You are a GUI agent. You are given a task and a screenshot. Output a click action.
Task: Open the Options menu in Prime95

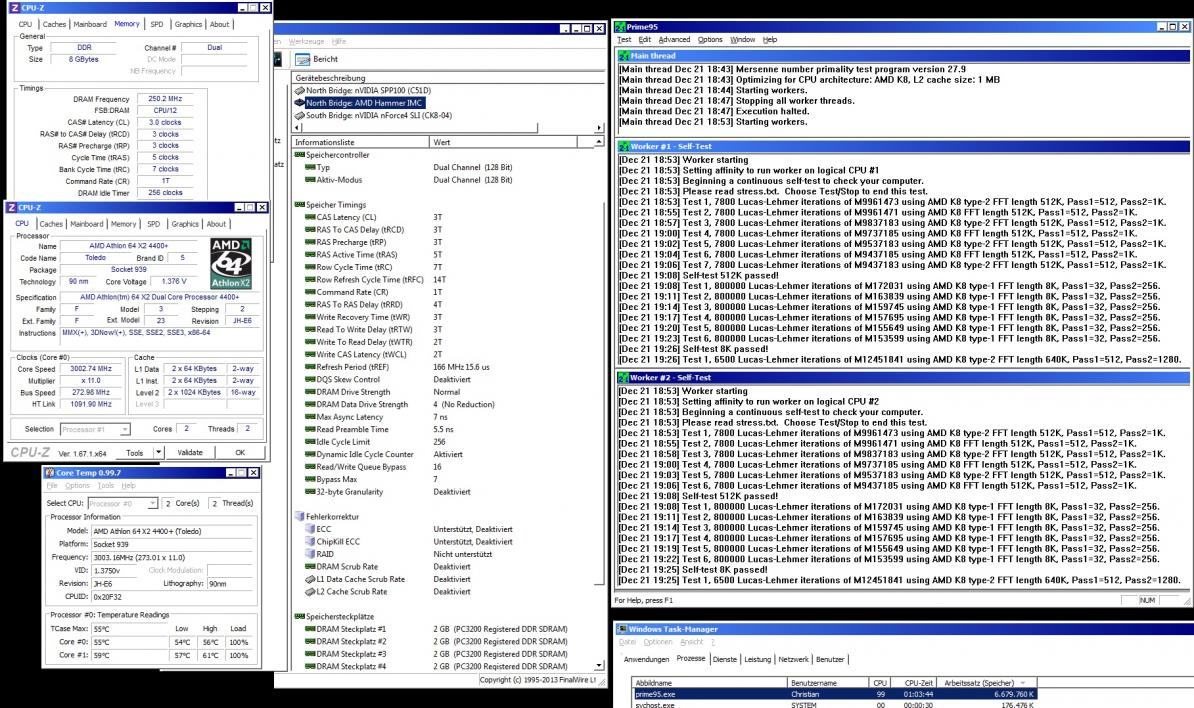point(710,40)
